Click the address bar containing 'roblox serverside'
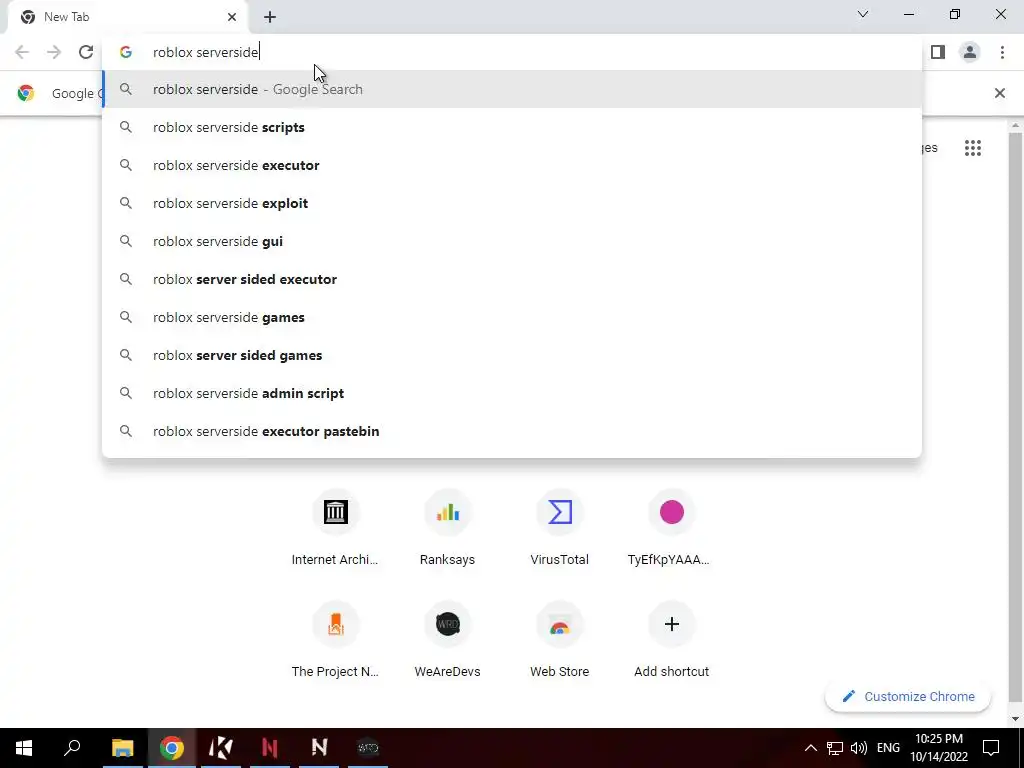Image resolution: width=1024 pixels, height=768 pixels. tap(512, 52)
